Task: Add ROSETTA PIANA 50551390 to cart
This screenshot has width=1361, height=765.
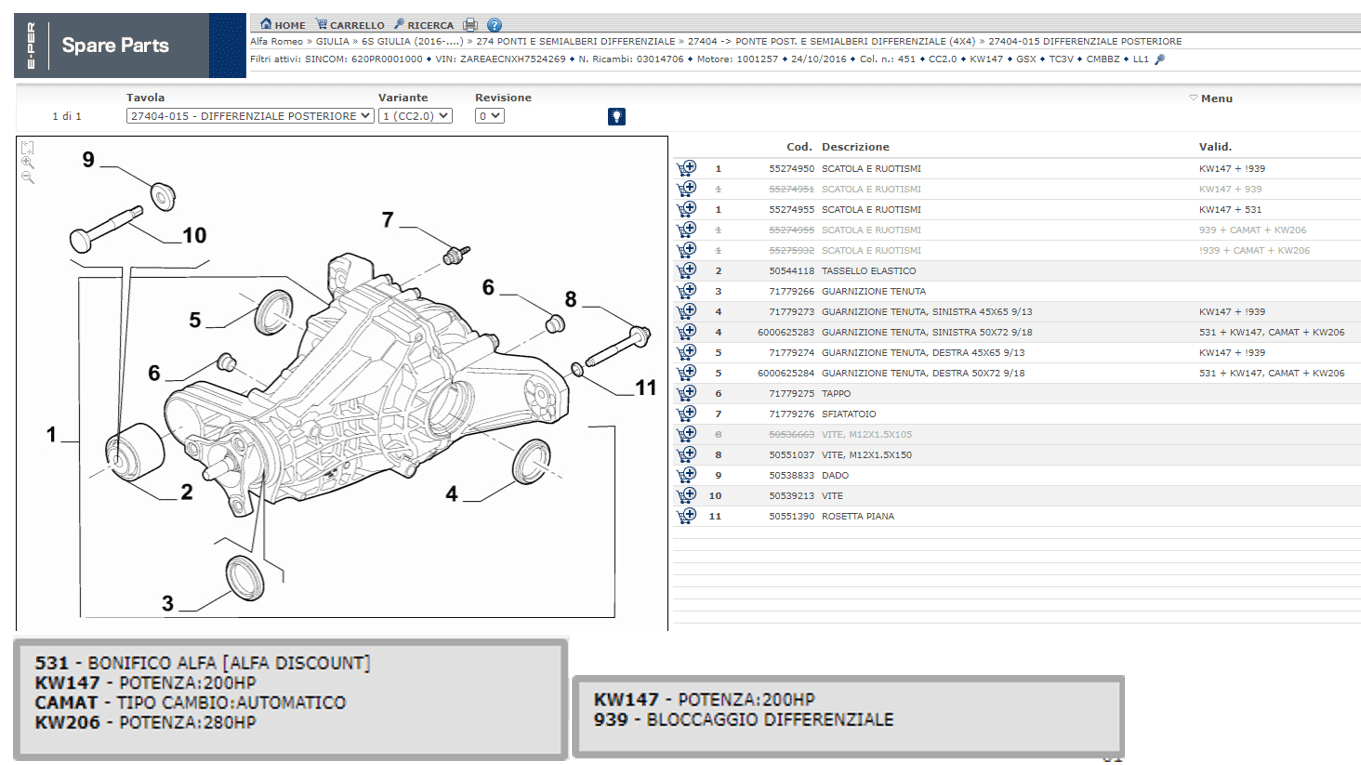Action: 686,517
